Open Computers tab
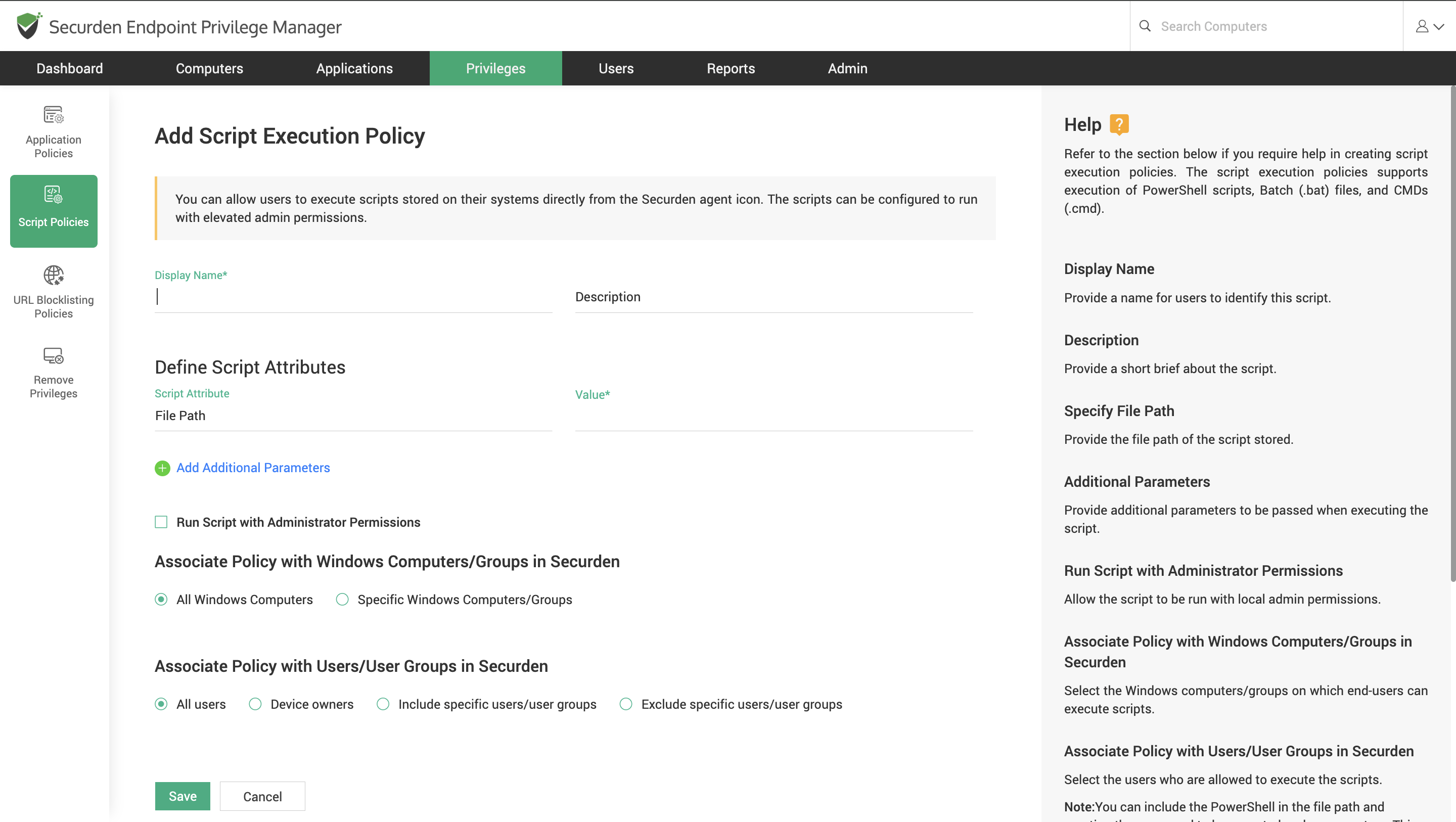The height and width of the screenshot is (822, 1456). [210, 68]
